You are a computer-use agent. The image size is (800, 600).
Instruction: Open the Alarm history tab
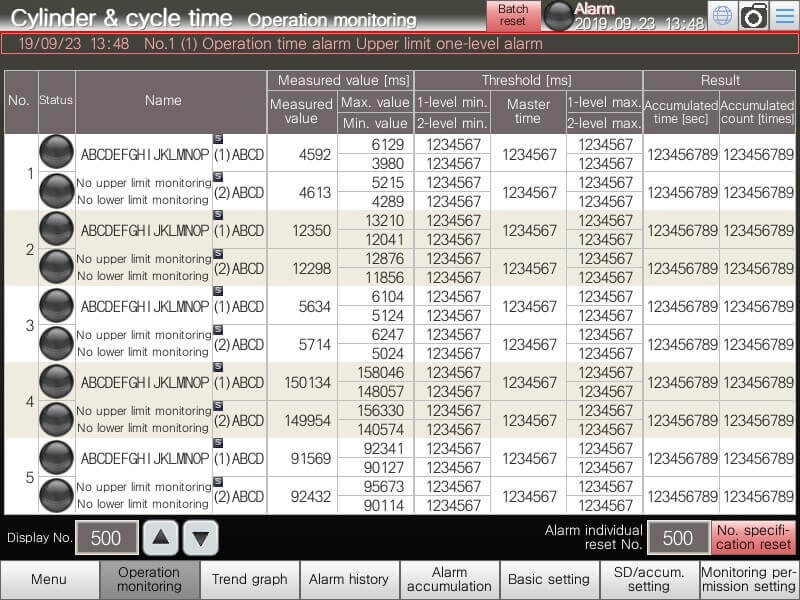349,579
